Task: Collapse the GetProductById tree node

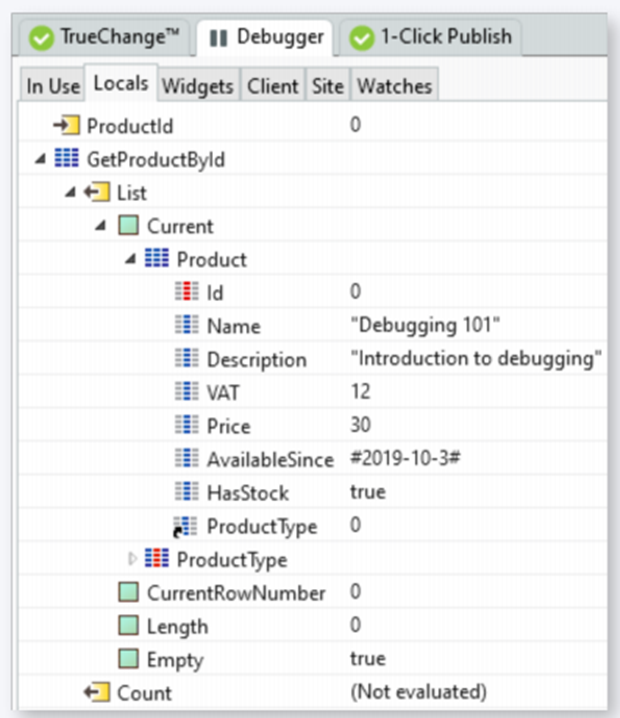Action: click(x=39, y=160)
